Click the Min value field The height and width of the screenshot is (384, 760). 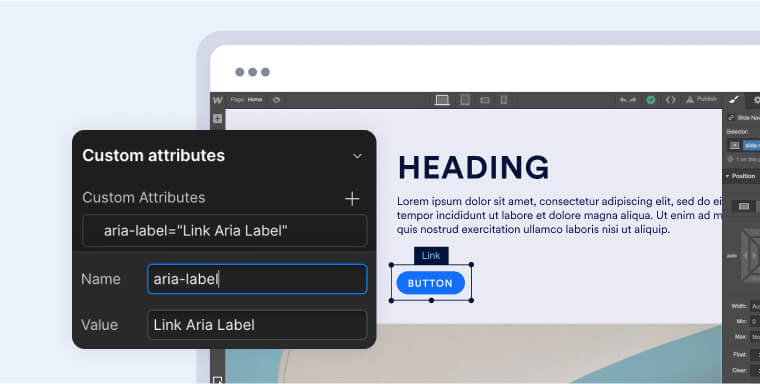point(755,321)
